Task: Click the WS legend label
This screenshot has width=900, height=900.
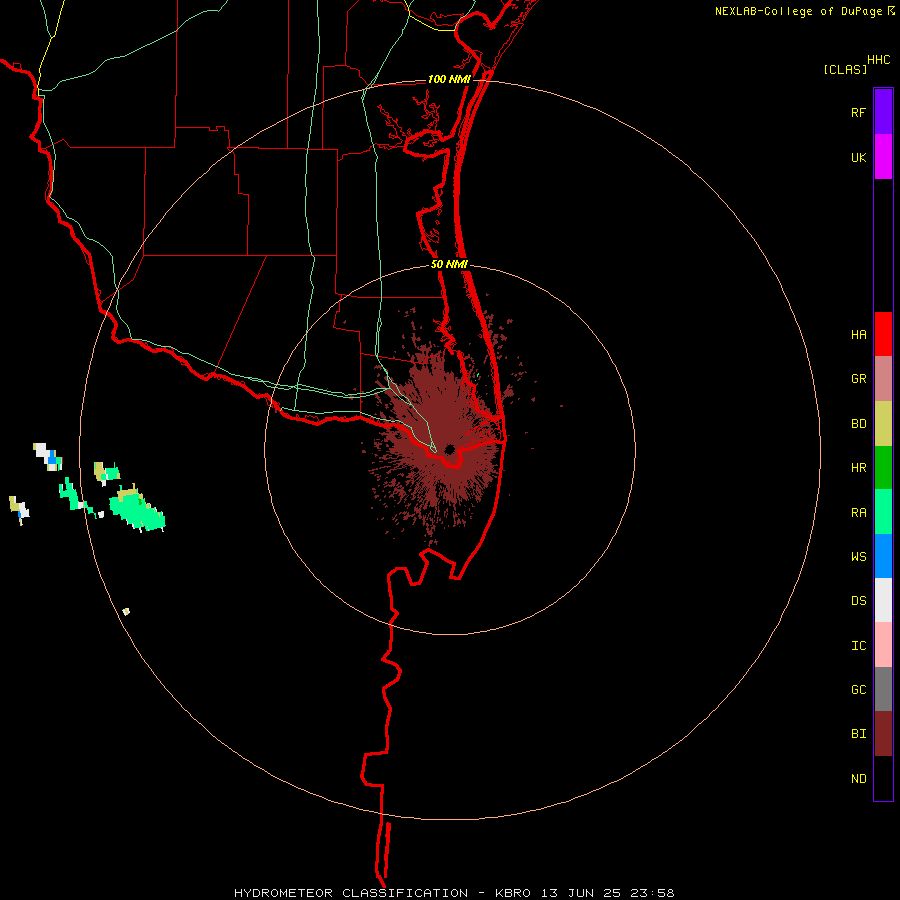Action: (858, 557)
